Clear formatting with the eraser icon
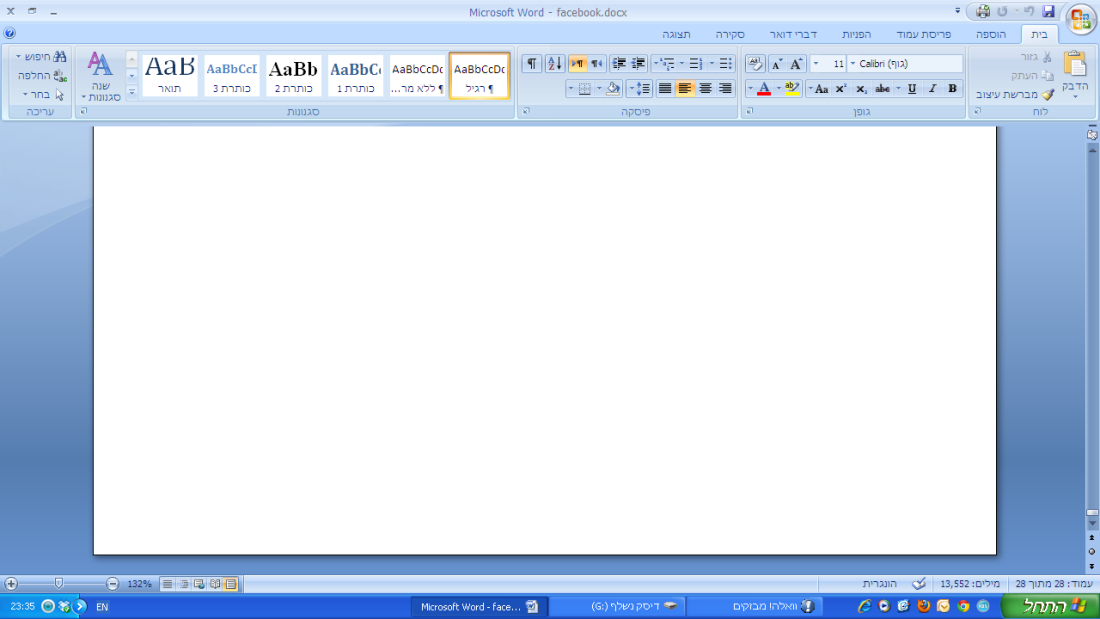The image size is (1100, 619). (755, 64)
